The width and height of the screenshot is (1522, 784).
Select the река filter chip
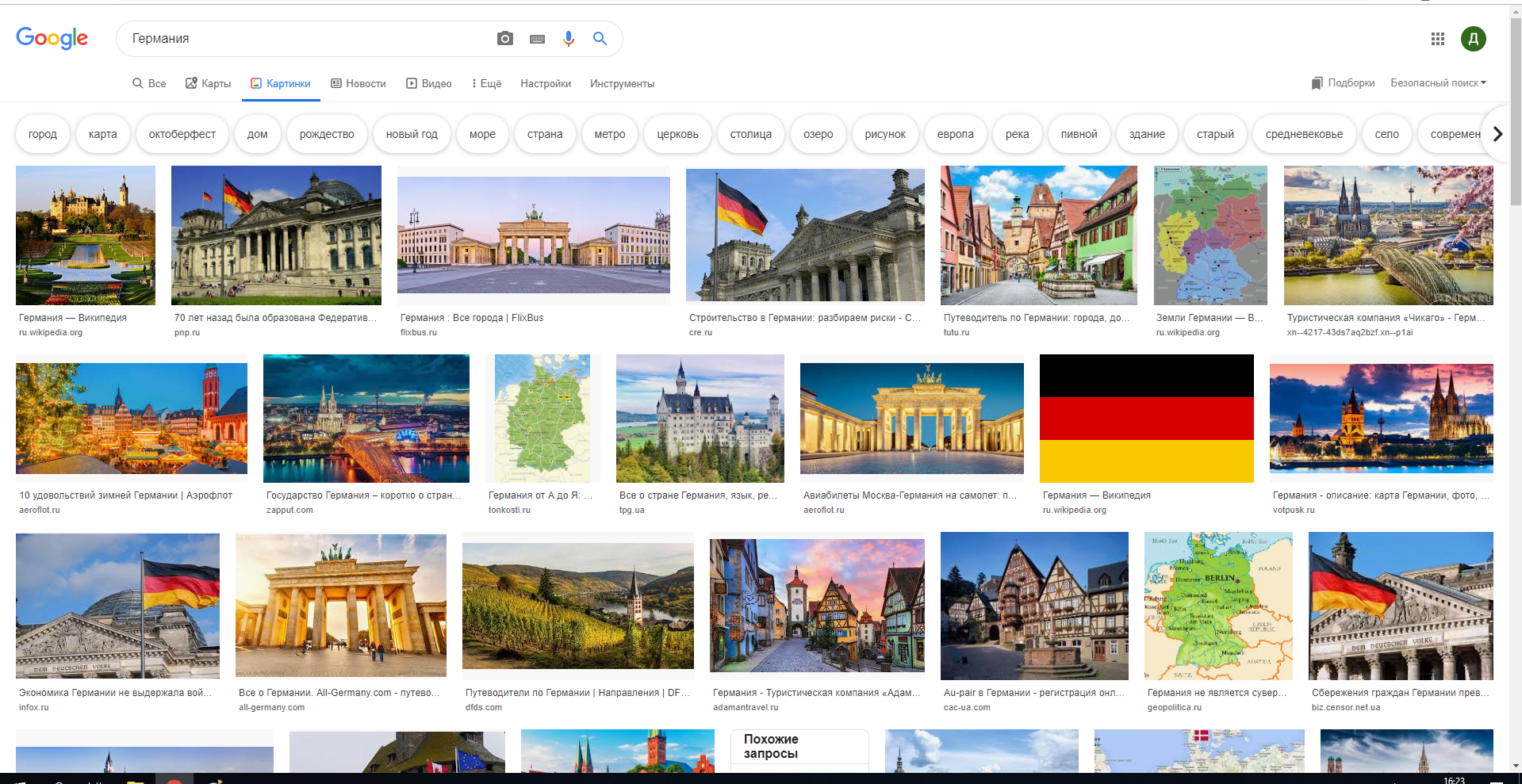coord(1018,134)
